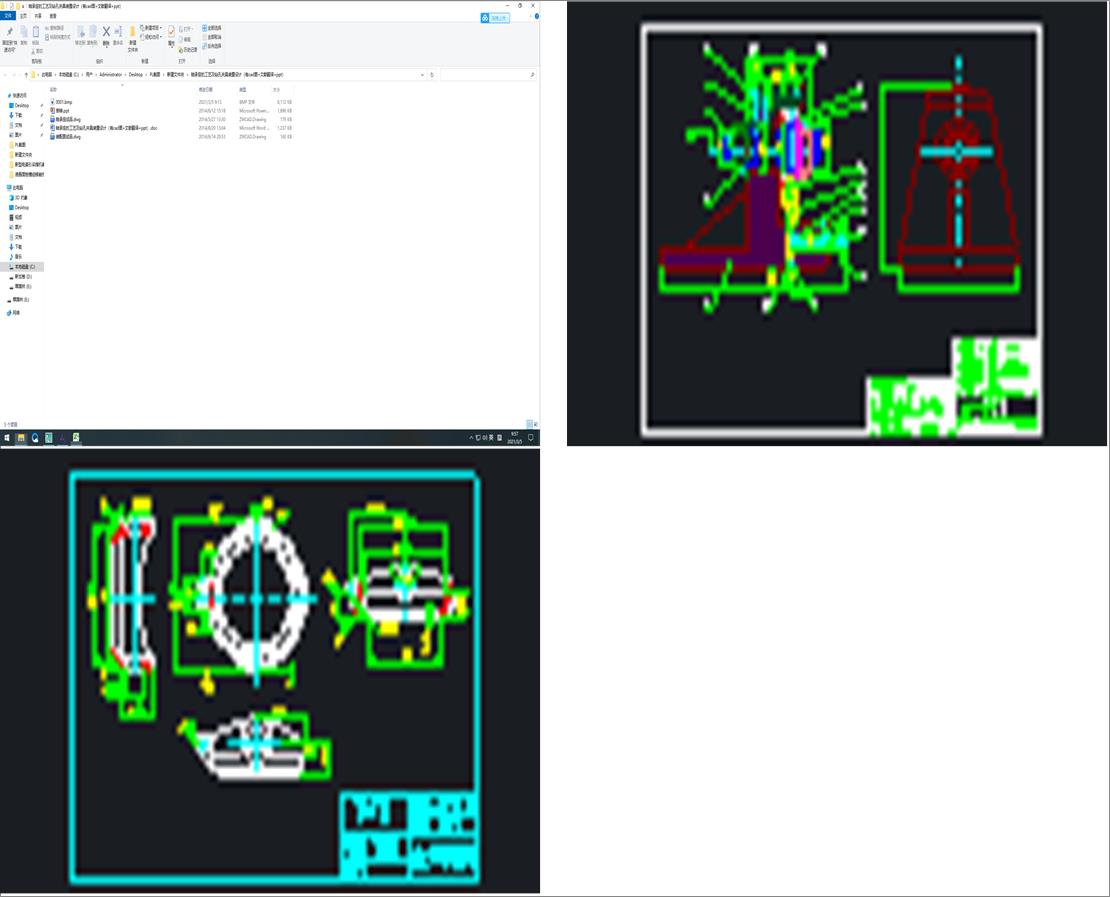Click the Delete X icon in the ribbon

tap(106, 32)
